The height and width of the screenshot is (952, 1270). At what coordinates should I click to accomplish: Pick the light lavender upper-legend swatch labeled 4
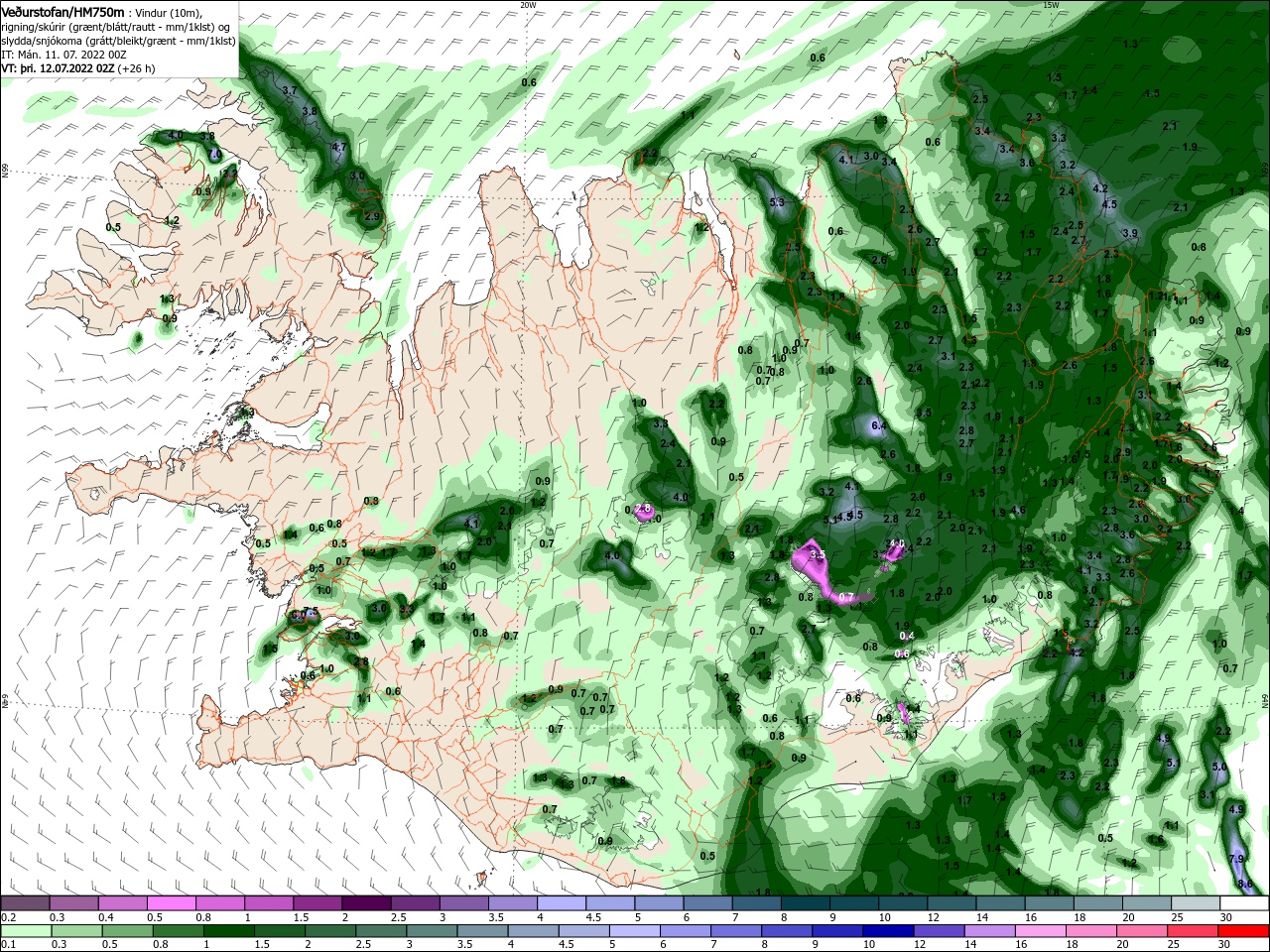coord(560,903)
